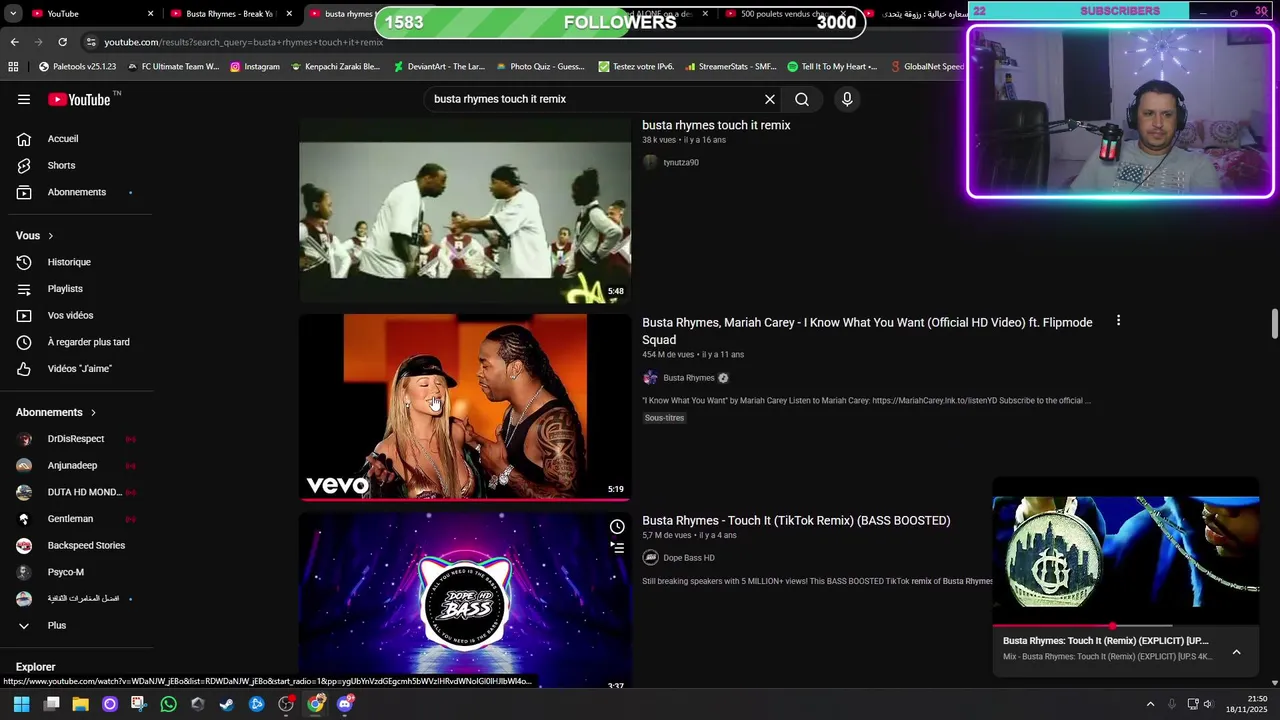1280x720 pixels.
Task: Open Paletools v25.1.23 bookmark
Action: [77, 67]
